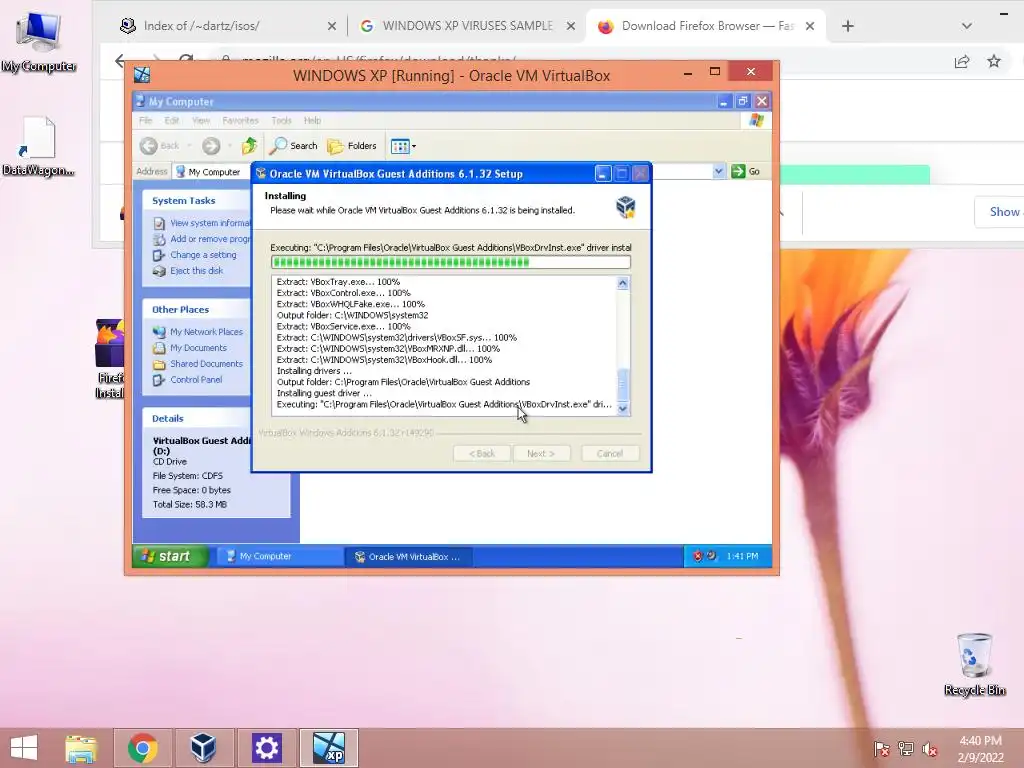The height and width of the screenshot is (768, 1024).
Task: Click the XP Forward arrow in My Computer
Action: click(210, 146)
